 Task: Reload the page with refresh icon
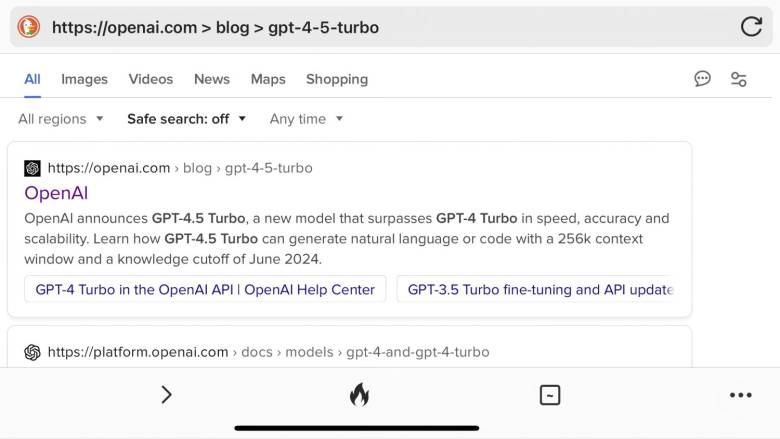[x=751, y=27]
